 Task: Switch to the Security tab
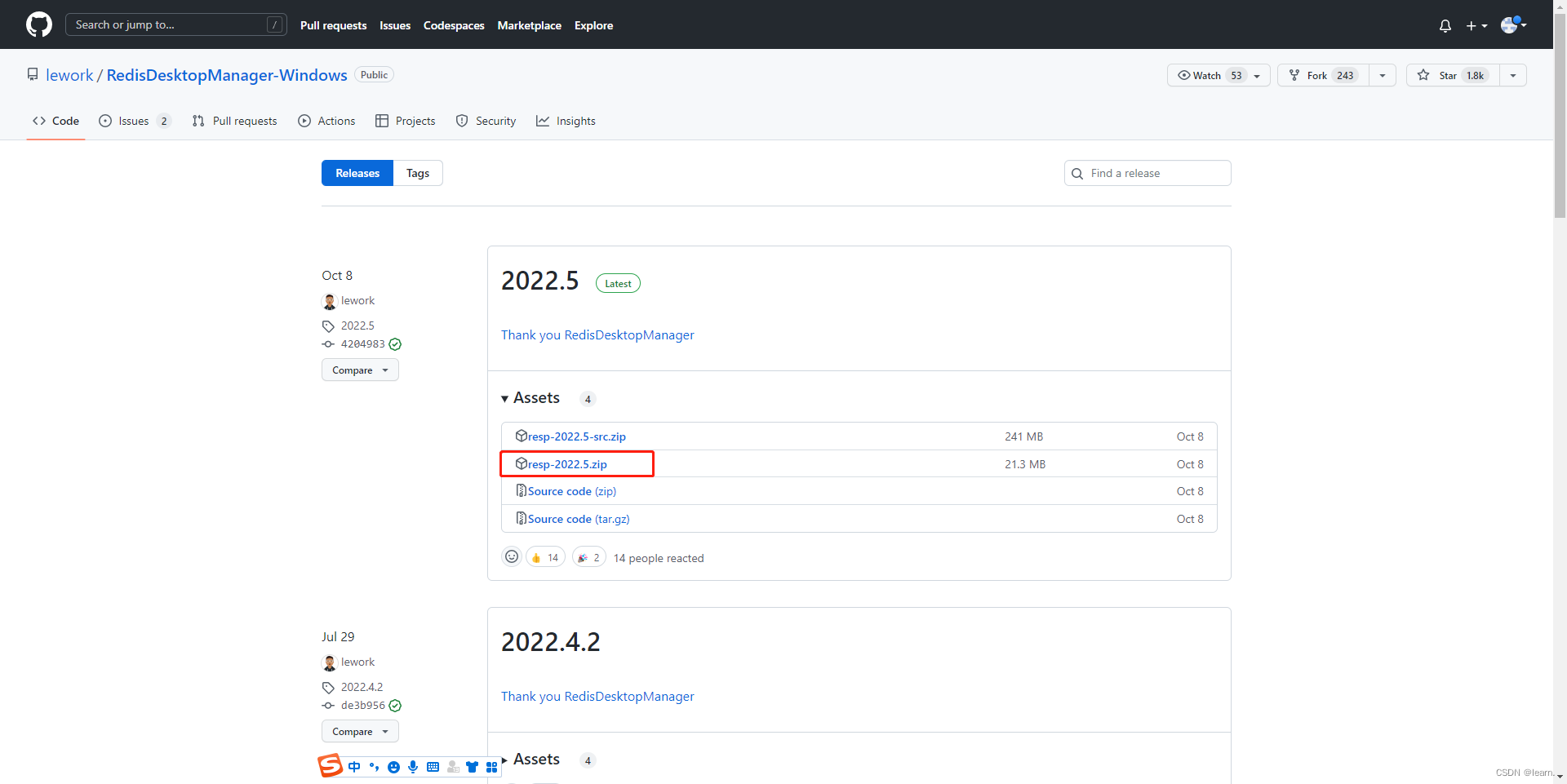(x=486, y=121)
